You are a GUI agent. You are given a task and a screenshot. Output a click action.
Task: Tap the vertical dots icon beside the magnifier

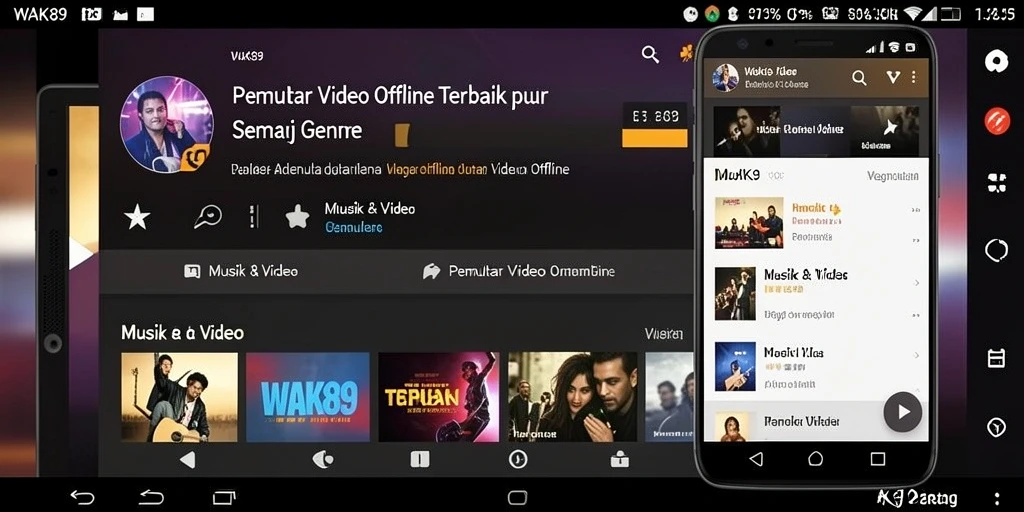pyautogui.click(x=254, y=216)
